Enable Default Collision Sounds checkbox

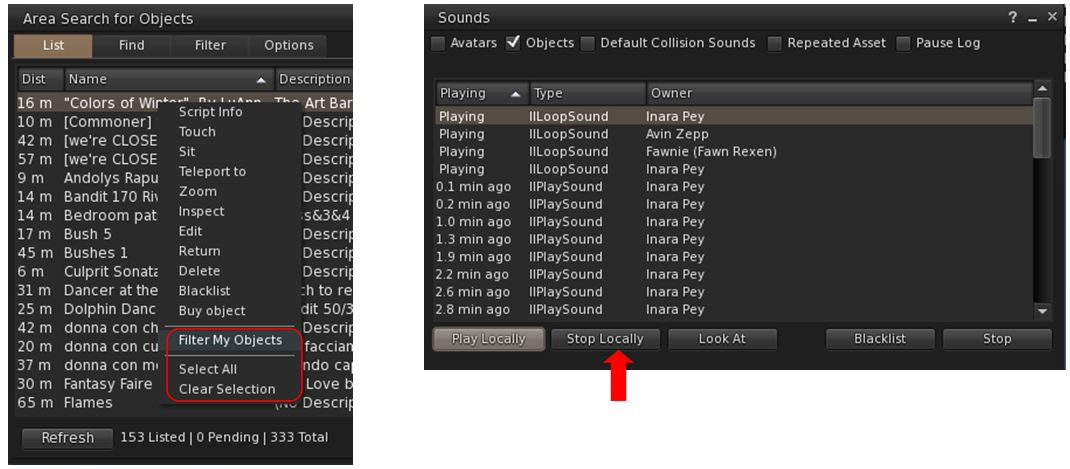pyautogui.click(x=588, y=43)
